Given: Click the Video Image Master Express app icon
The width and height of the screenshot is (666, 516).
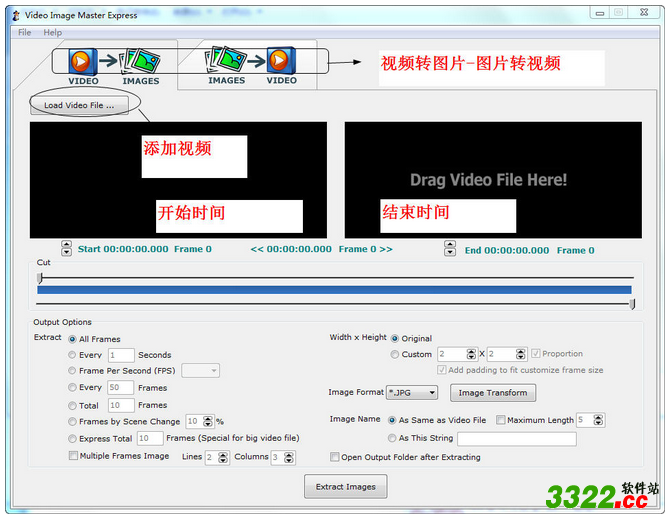Looking at the screenshot, I should pyautogui.click(x=16, y=16).
